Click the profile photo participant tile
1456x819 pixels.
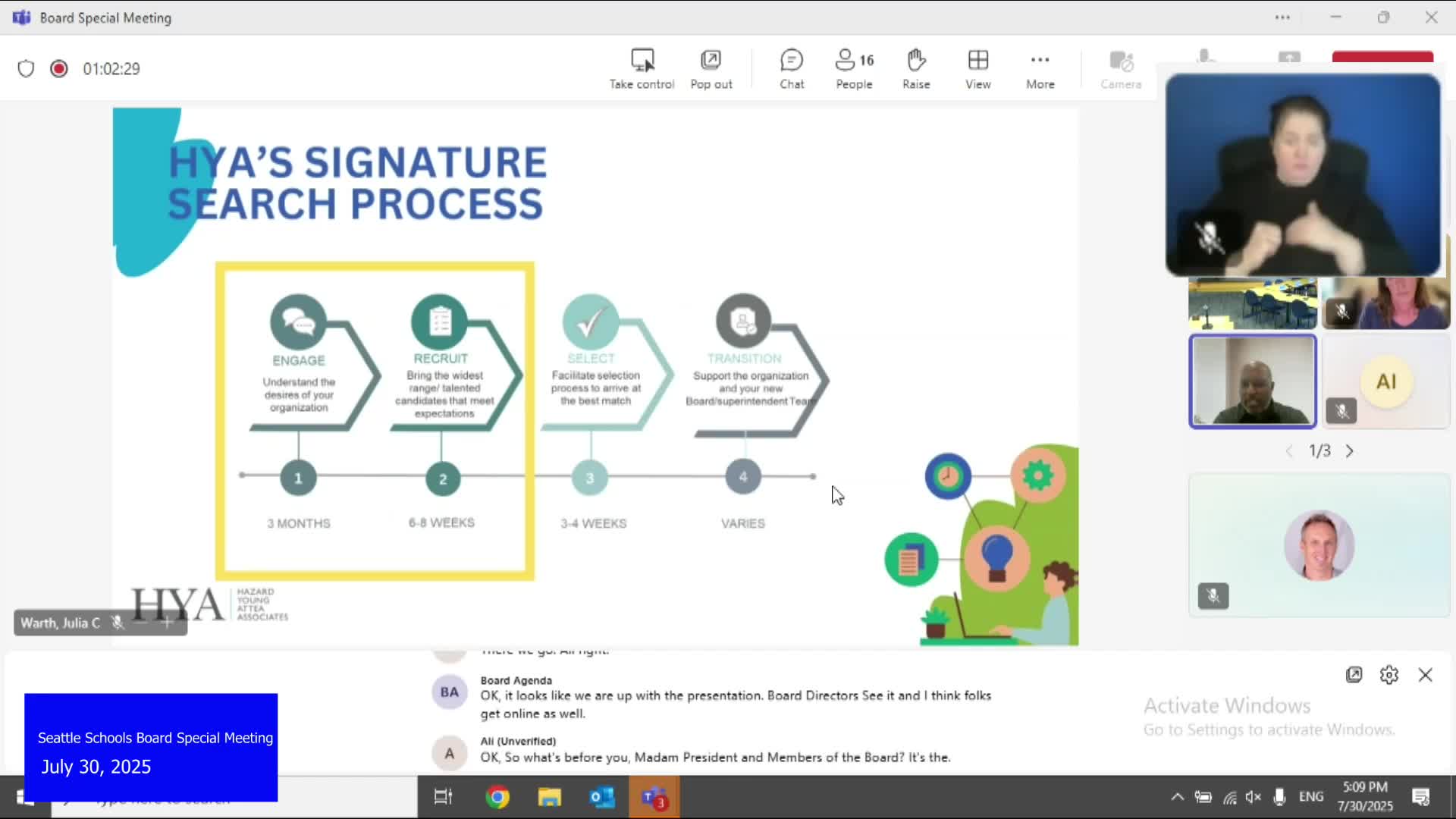(1319, 545)
